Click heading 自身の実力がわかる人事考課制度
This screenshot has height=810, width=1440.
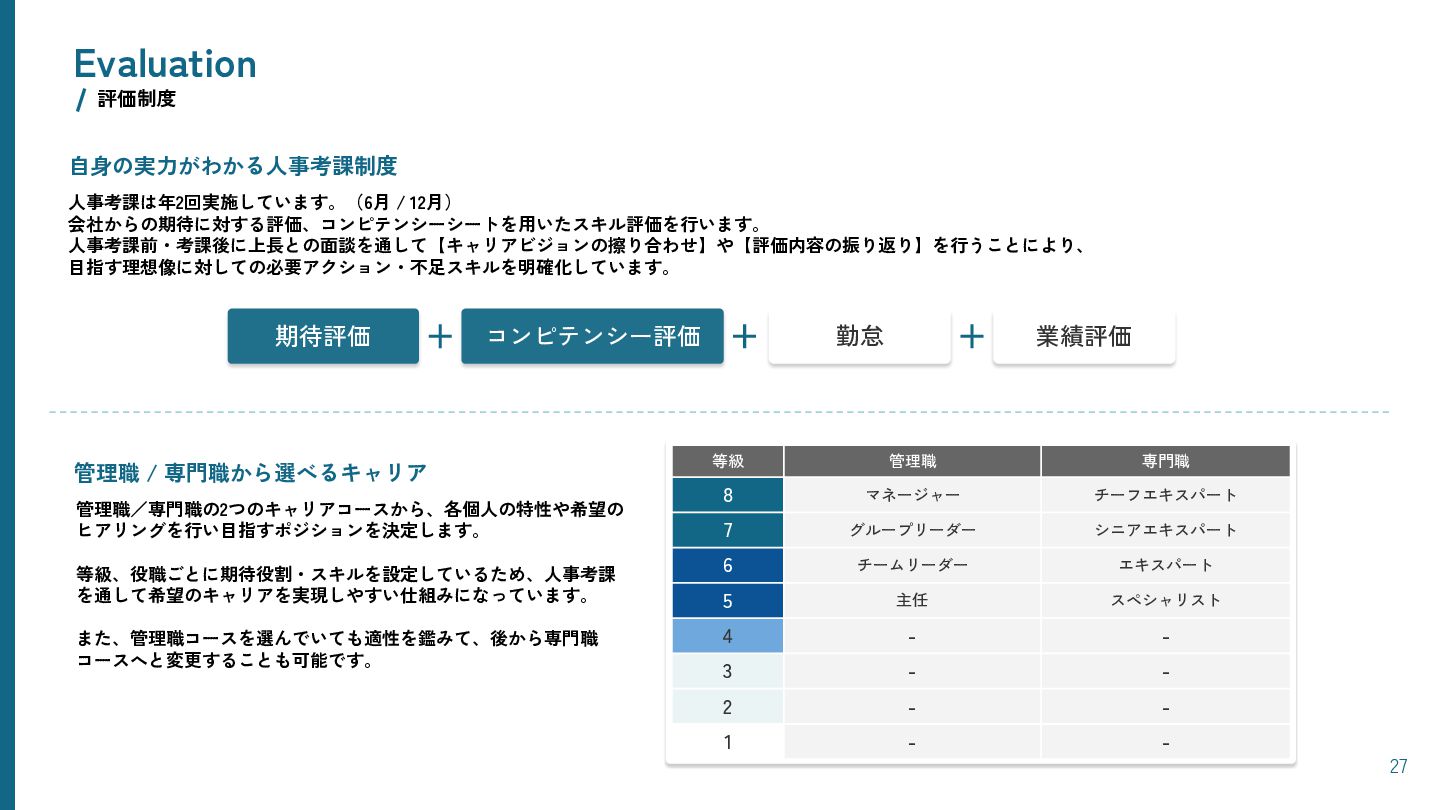pyautogui.click(x=233, y=165)
